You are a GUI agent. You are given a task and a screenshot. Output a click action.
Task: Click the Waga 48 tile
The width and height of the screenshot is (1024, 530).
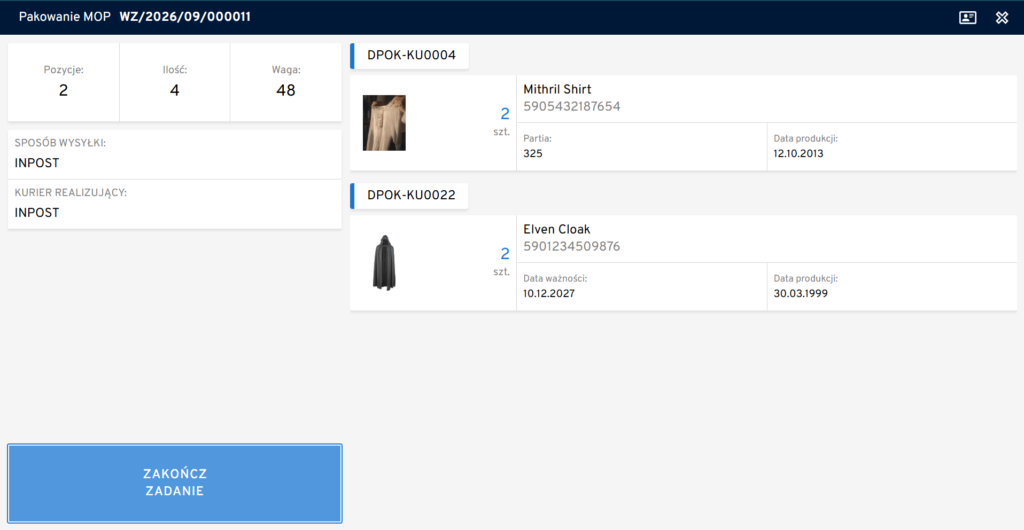tap(286, 82)
